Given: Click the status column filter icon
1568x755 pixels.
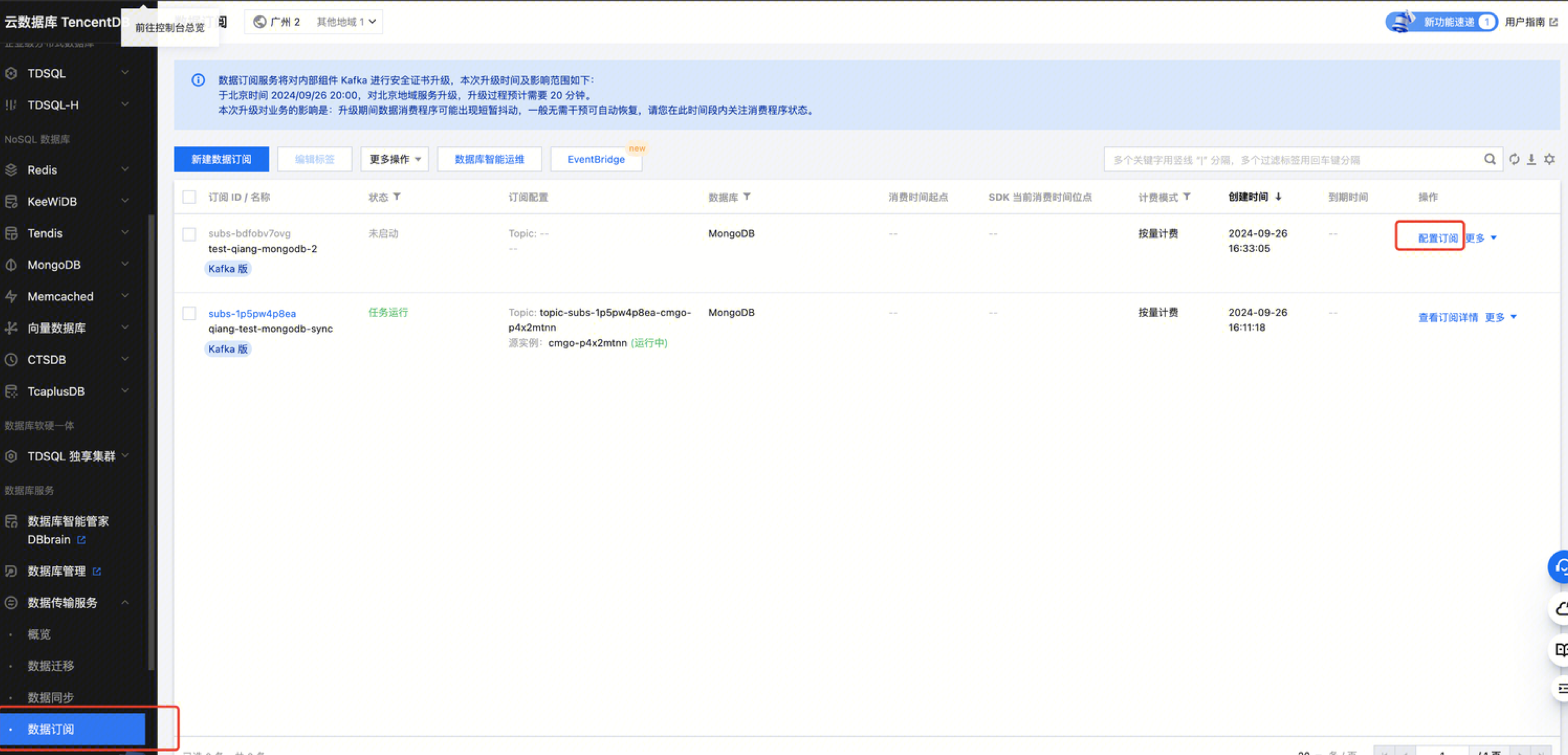Looking at the screenshot, I should pos(397,197).
